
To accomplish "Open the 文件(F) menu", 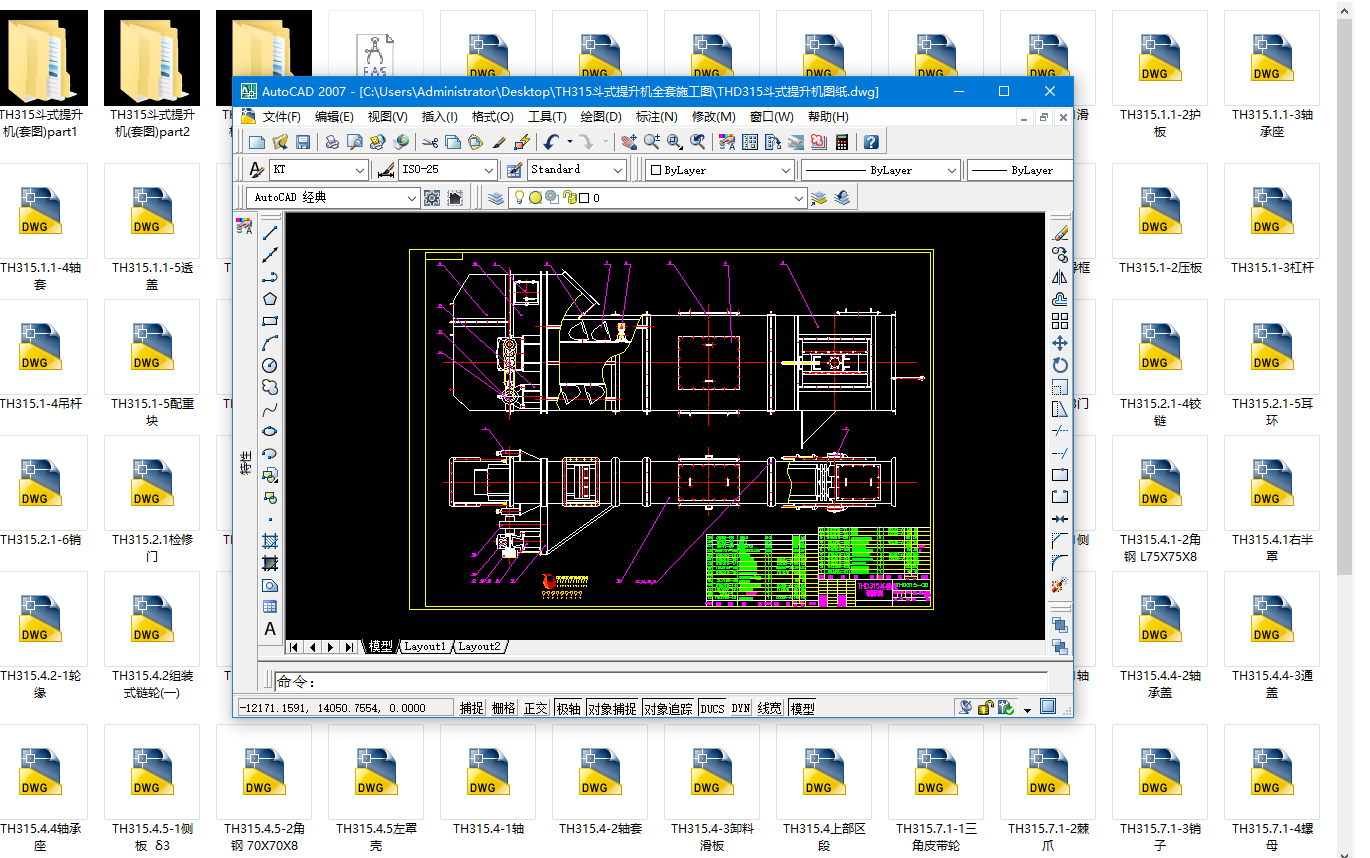I will (282, 117).
